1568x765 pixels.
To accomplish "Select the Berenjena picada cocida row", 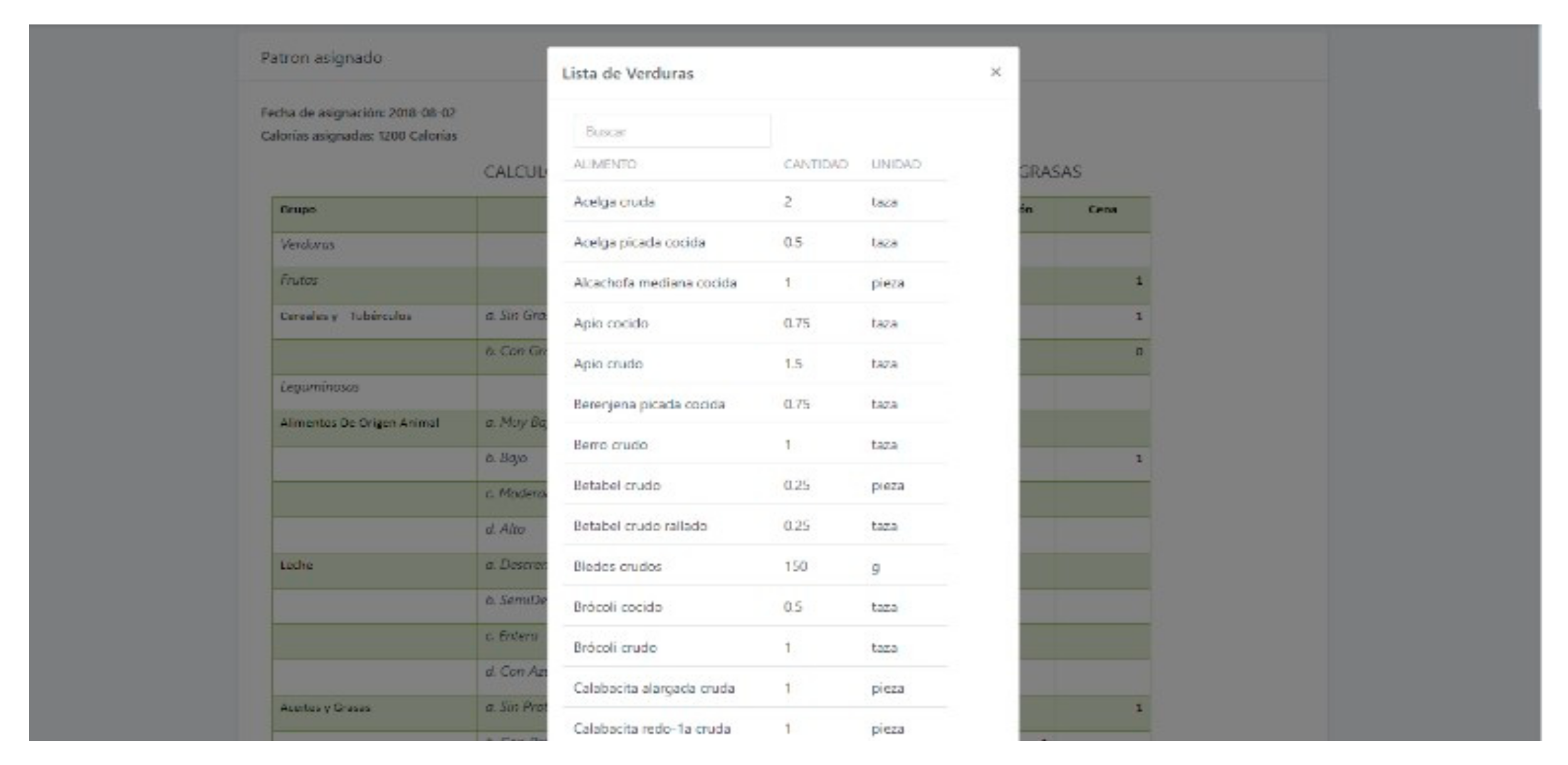I will coord(649,404).
